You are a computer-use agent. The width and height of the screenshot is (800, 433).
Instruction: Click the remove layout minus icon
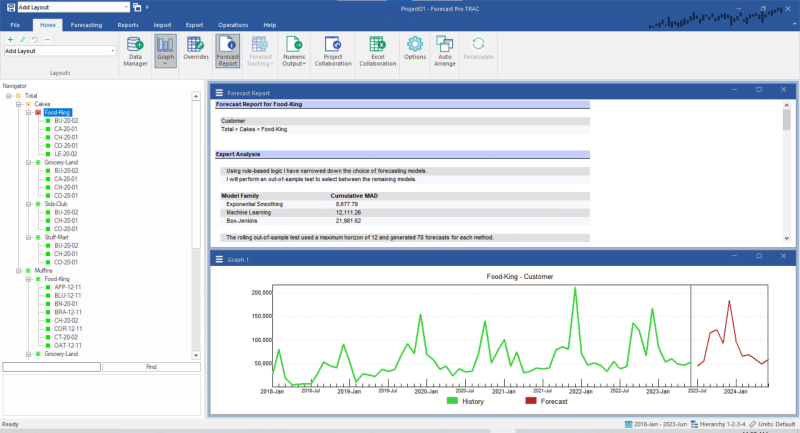tap(47, 39)
